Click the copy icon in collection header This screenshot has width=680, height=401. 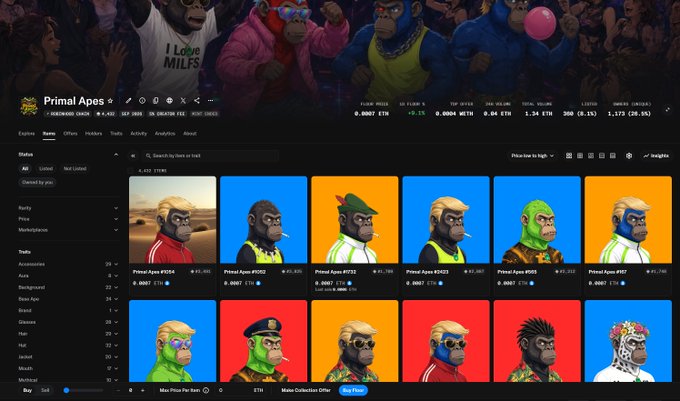pos(156,101)
